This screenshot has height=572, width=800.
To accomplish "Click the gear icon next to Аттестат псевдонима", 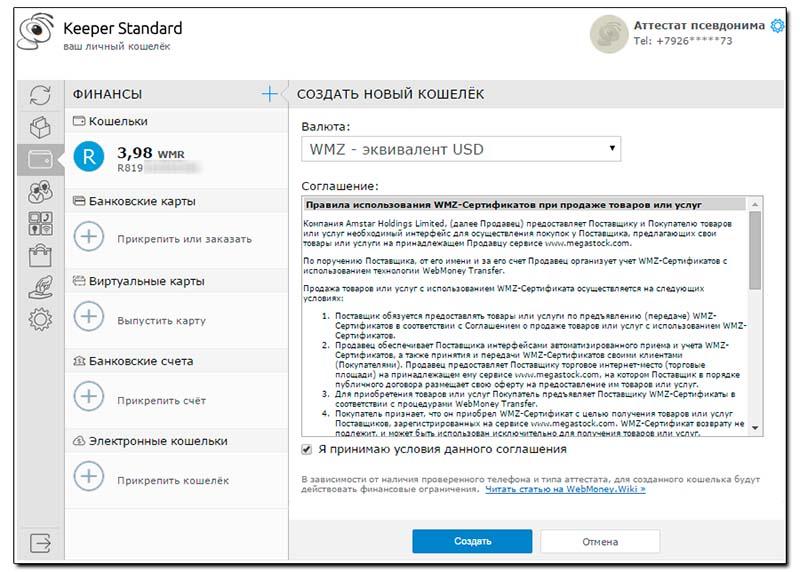I will 777,26.
